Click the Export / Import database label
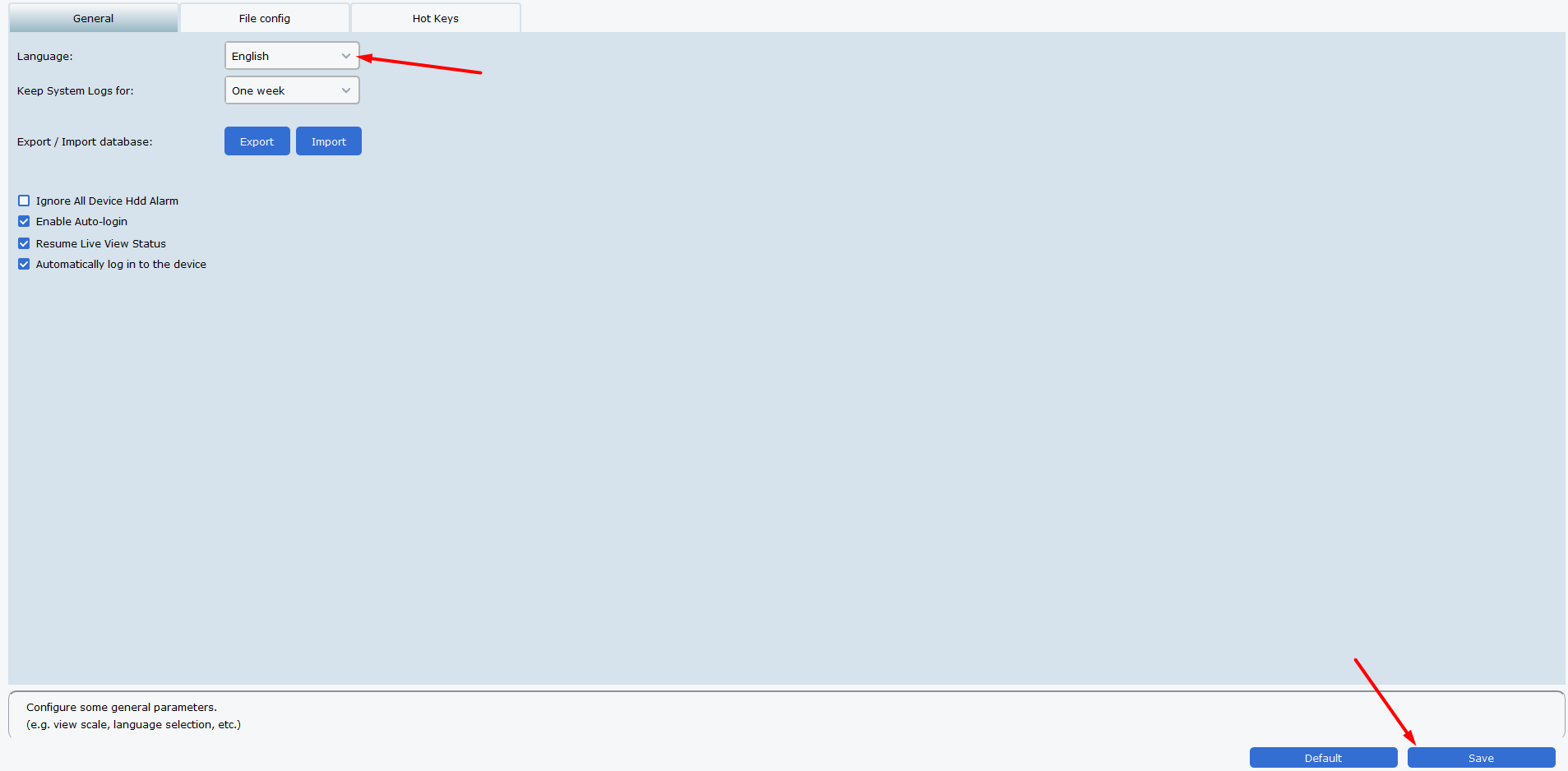 click(85, 142)
